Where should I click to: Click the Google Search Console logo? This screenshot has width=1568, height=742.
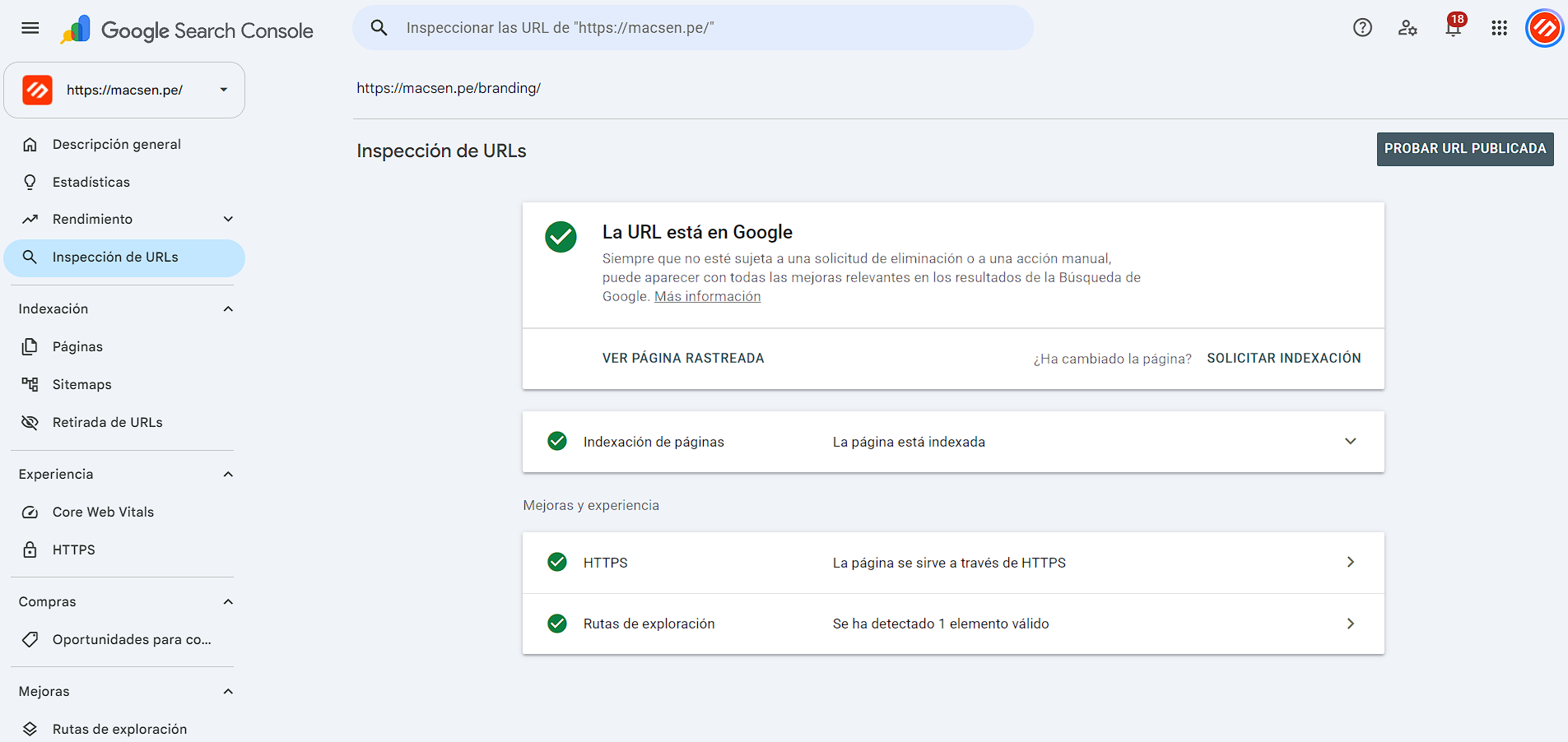[x=187, y=30]
